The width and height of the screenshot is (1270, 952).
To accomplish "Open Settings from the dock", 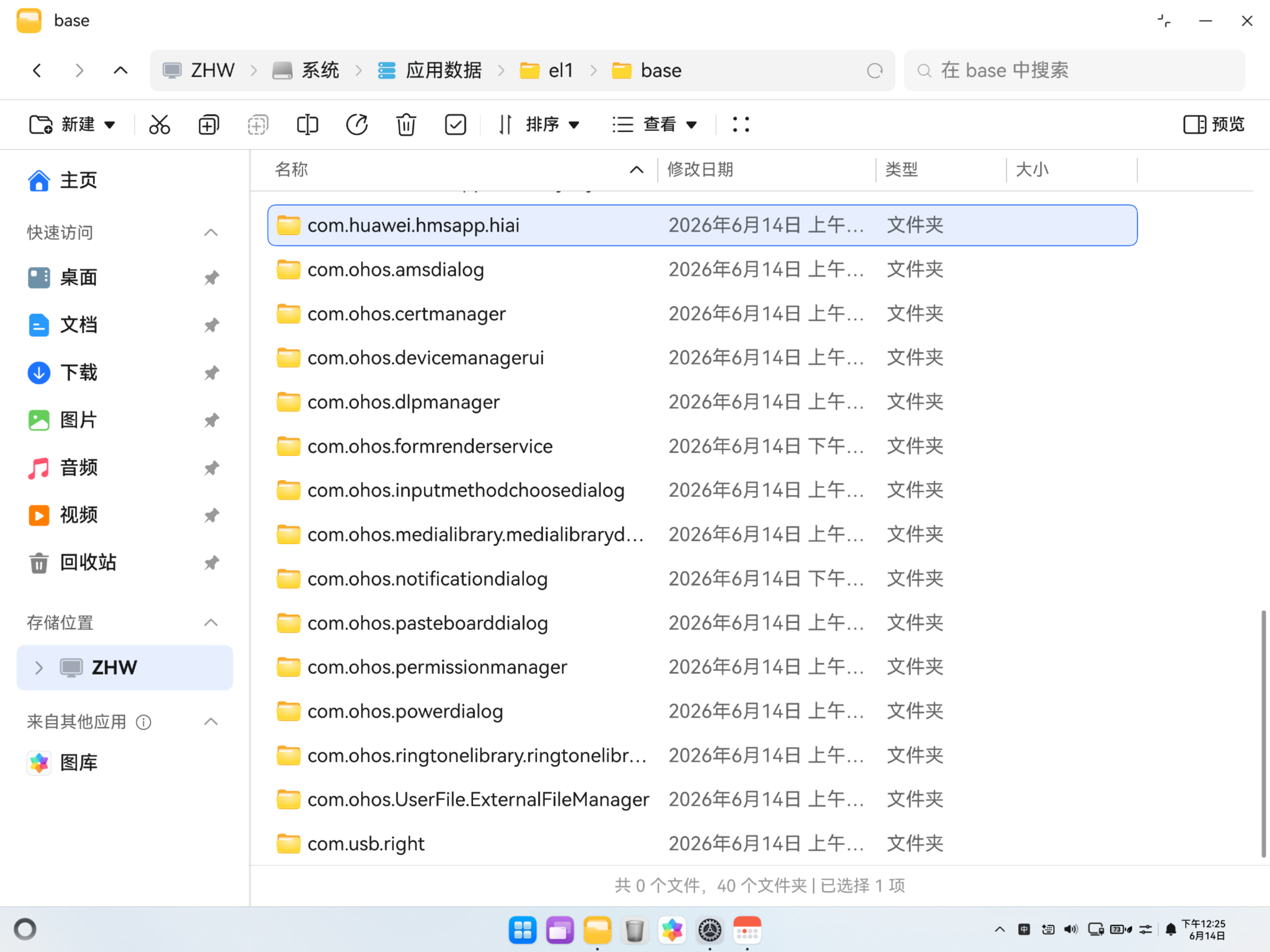I will click(x=710, y=930).
